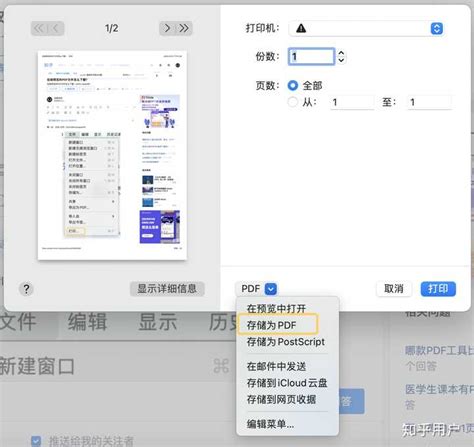
Task: Jump to last preview page
Action: pos(184,28)
